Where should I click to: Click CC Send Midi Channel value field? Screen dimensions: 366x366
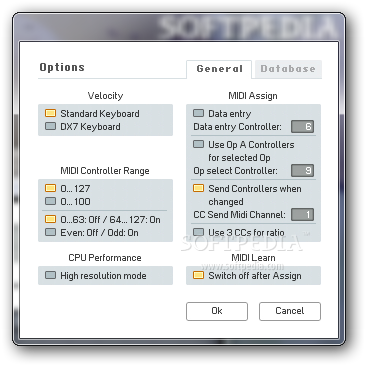click(303, 215)
